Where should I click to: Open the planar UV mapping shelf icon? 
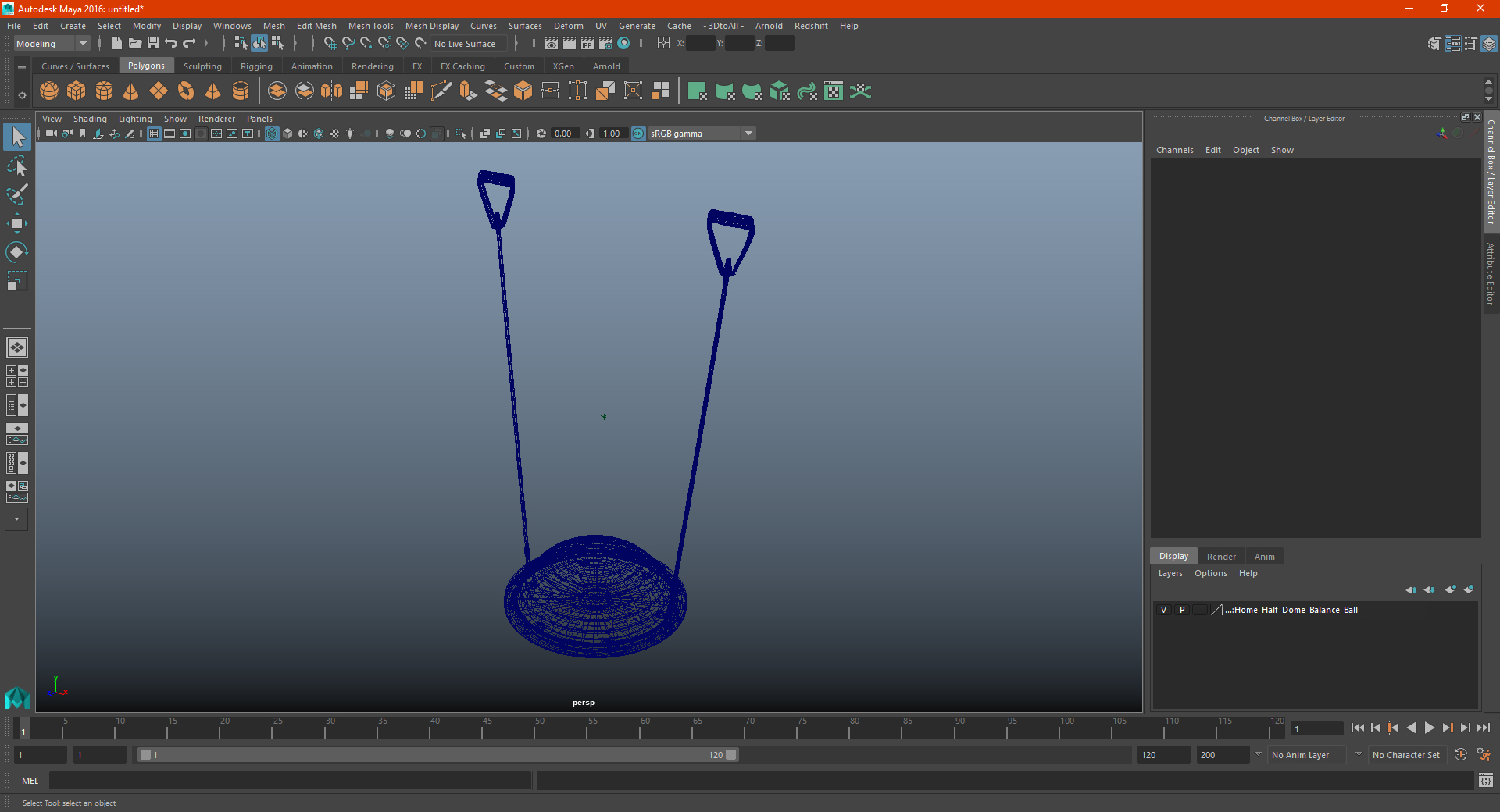point(698,91)
